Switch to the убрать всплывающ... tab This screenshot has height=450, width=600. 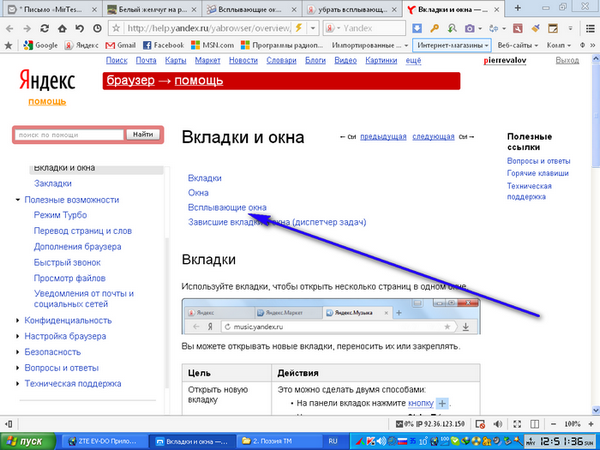(x=352, y=9)
